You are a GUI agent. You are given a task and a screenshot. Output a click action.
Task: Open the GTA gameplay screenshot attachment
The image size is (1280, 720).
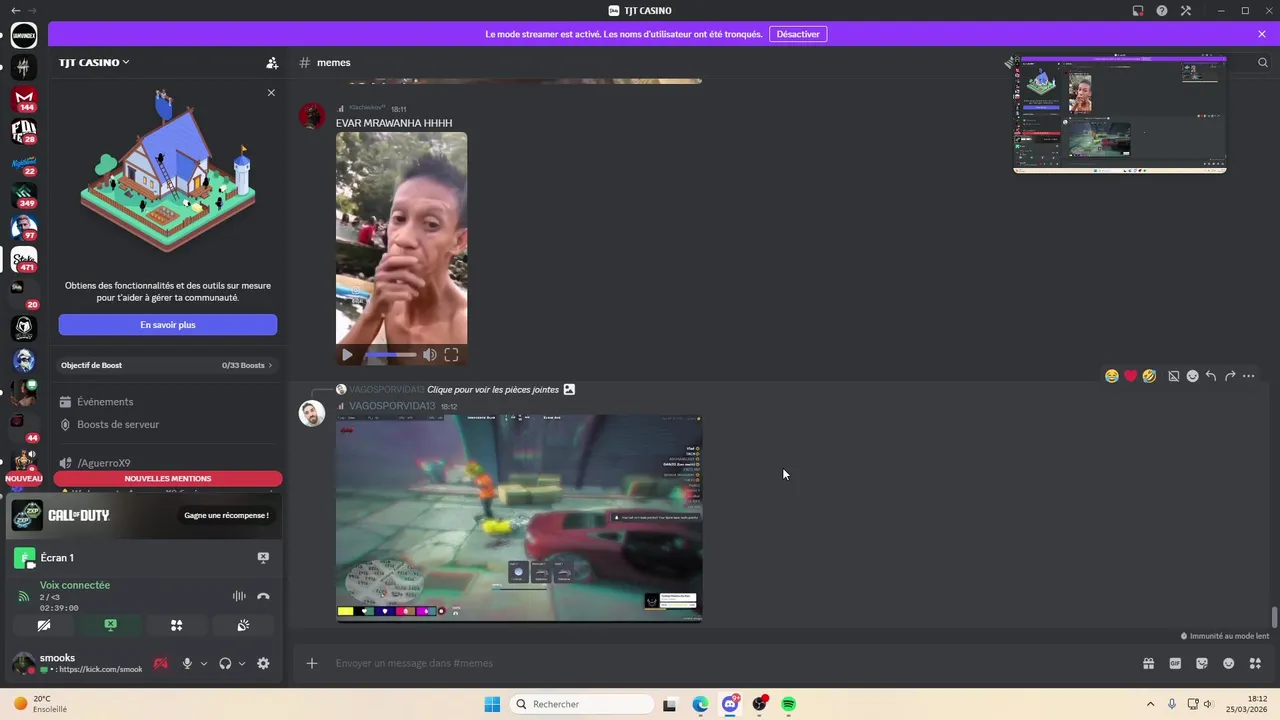(519, 518)
